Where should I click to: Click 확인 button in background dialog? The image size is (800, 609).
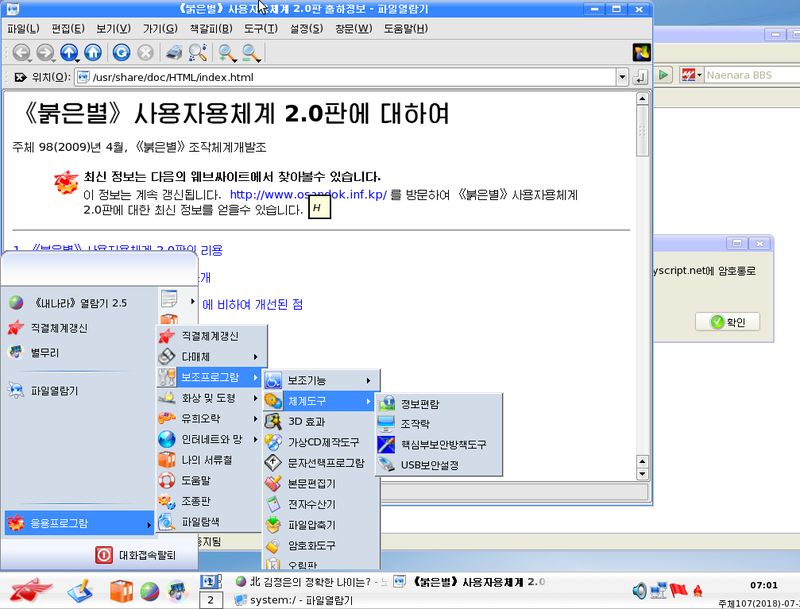pyautogui.click(x=727, y=322)
